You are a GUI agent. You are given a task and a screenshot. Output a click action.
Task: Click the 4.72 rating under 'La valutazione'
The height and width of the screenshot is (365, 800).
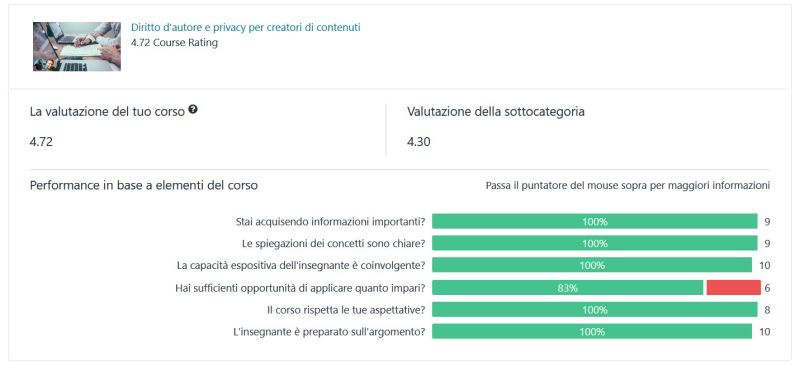[x=41, y=142]
